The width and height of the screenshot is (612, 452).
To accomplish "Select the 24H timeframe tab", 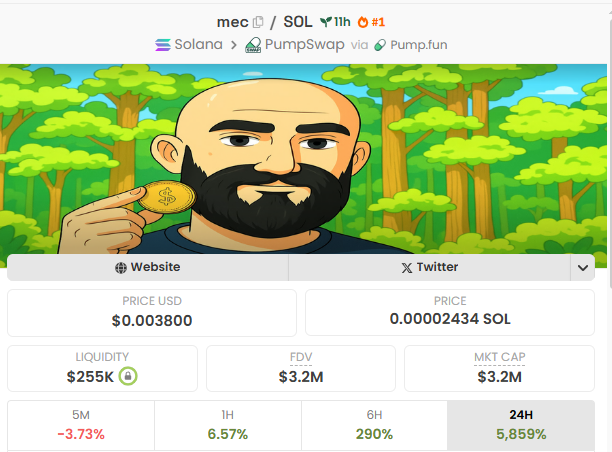I will click(521, 425).
